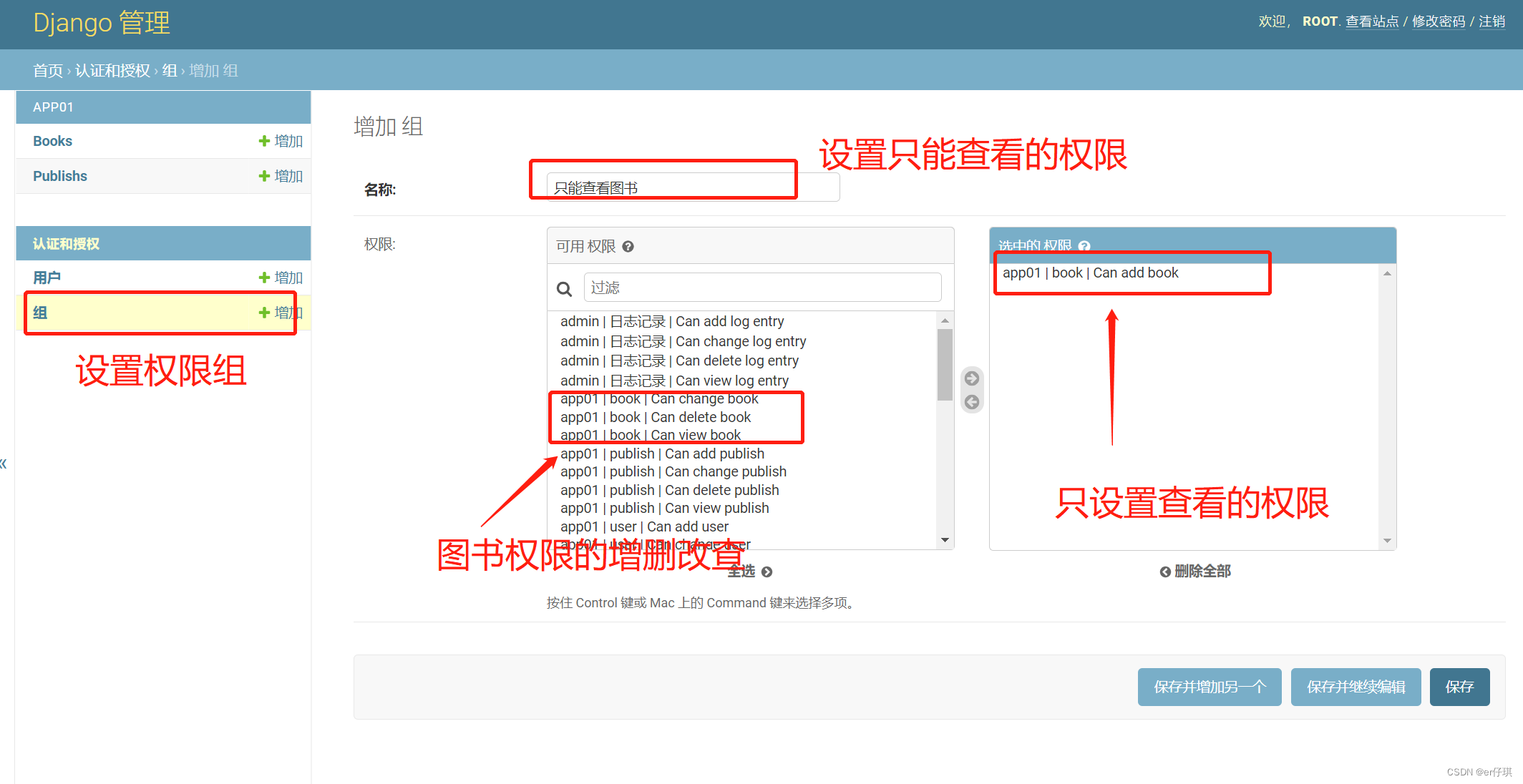This screenshot has height=784, width=1523.
Task: Click the help icon beside 可用 权限
Action: pyautogui.click(x=628, y=247)
